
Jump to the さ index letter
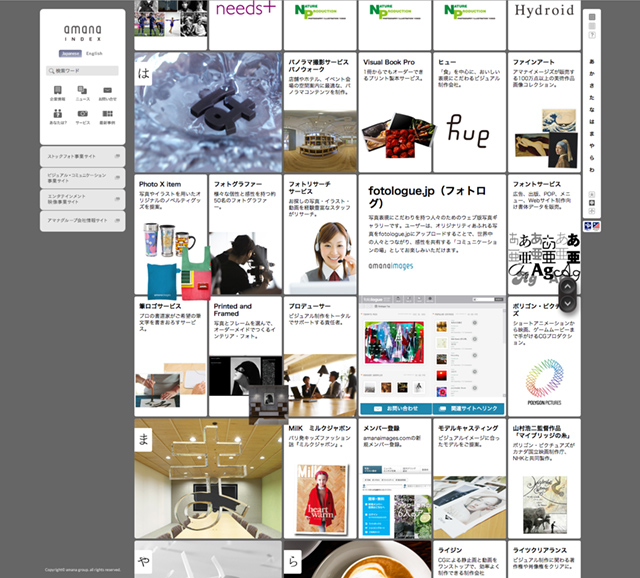point(592,86)
